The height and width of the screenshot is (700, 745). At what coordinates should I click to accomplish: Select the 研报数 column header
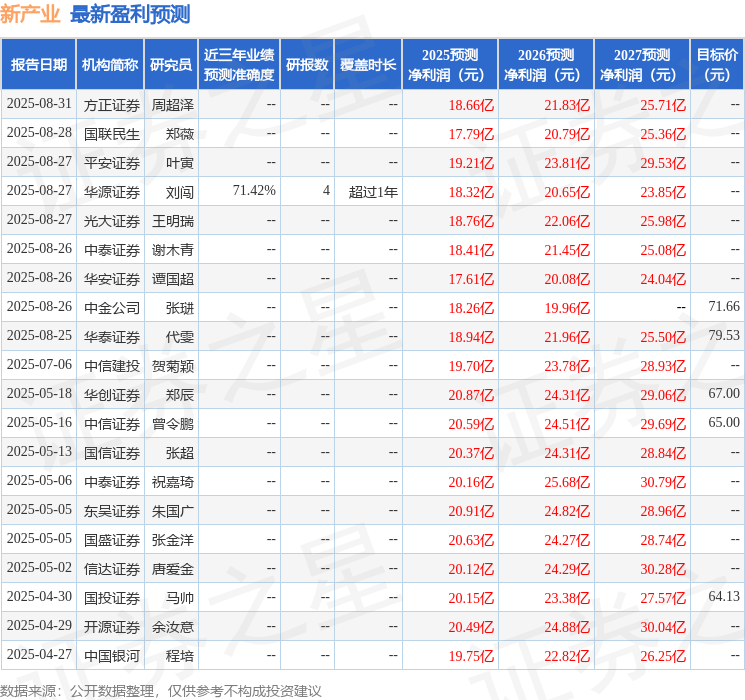307,65
